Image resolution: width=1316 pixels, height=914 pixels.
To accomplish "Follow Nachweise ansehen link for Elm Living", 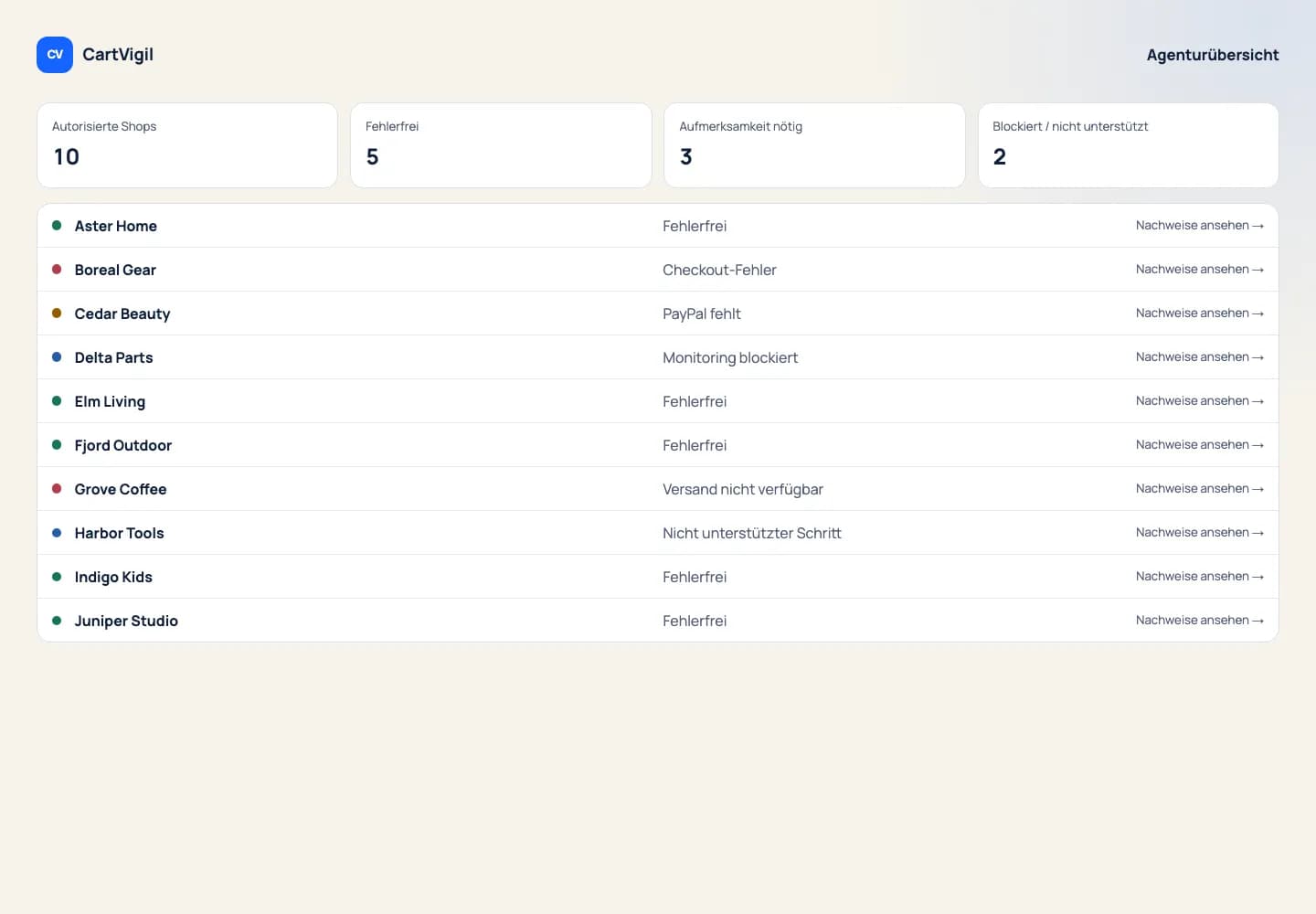I will click(x=1199, y=400).
